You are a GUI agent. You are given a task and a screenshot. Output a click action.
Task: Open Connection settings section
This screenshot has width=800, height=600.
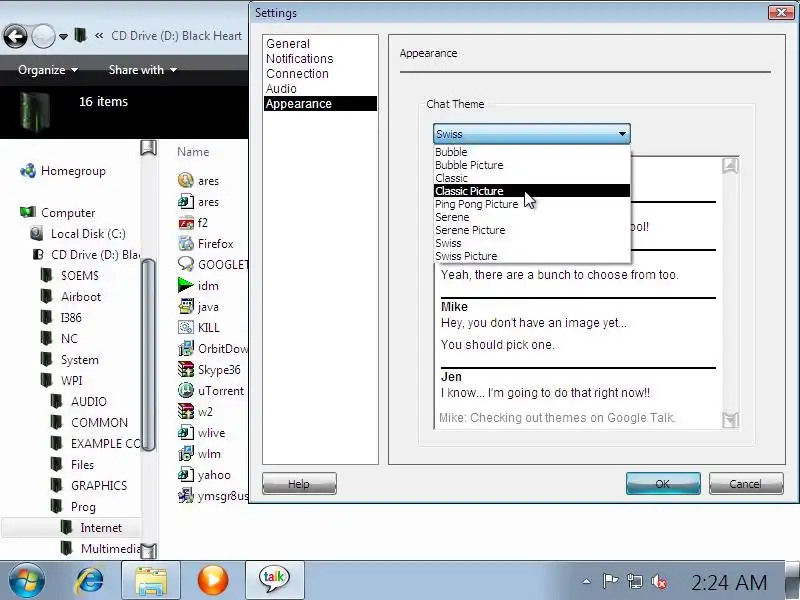coord(297,73)
